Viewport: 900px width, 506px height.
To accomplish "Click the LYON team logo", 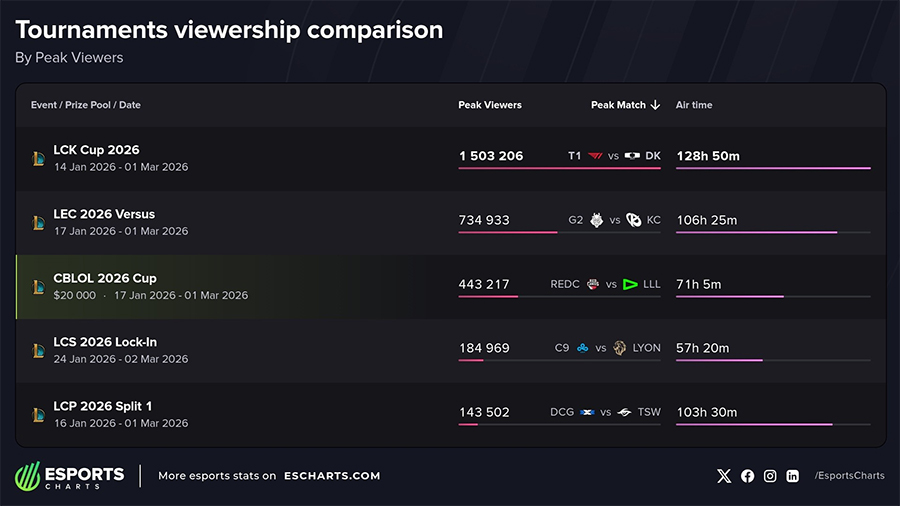I will pos(620,348).
